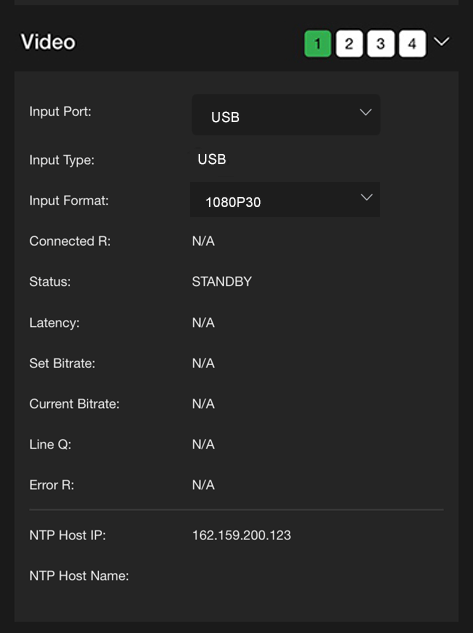Click the NTP Host Name label
The height and width of the screenshot is (633, 473).
click(x=79, y=576)
